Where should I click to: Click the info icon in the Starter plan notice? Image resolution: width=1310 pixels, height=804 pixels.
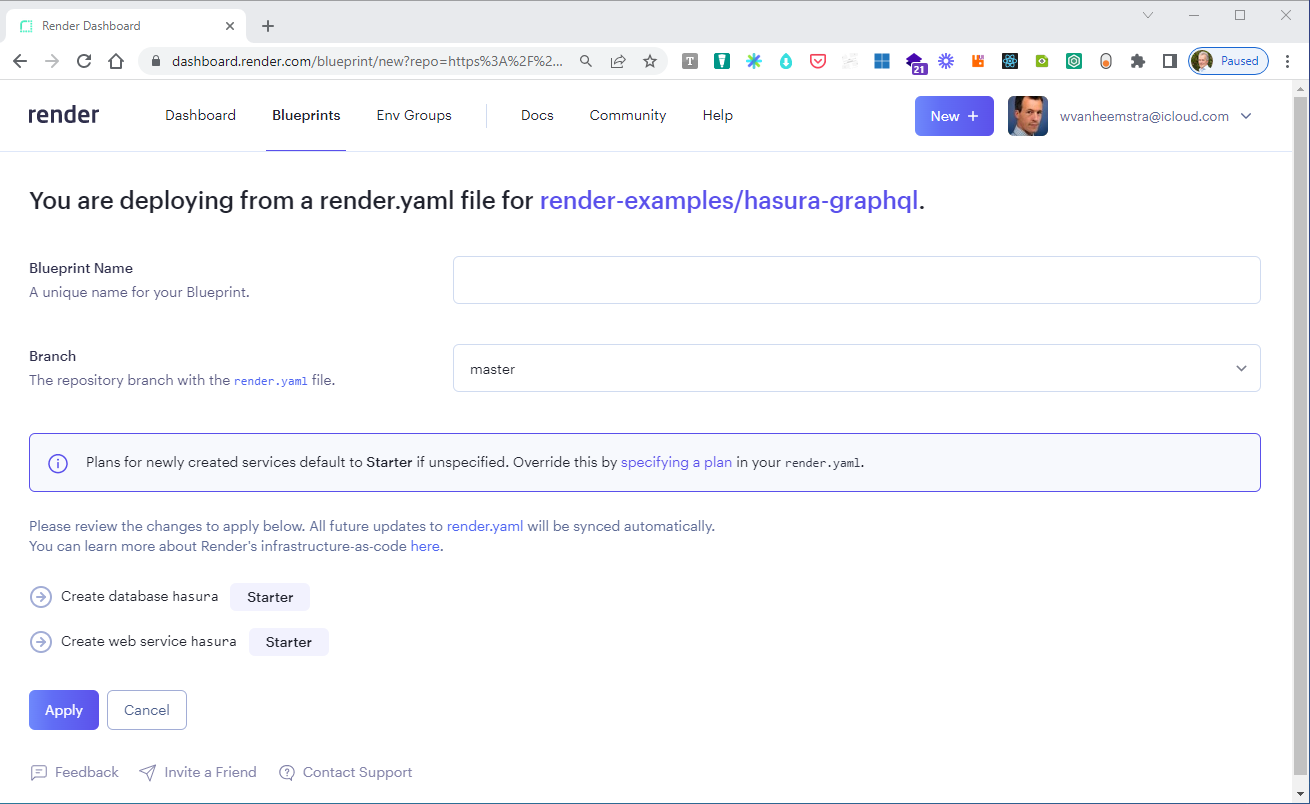[57, 462]
